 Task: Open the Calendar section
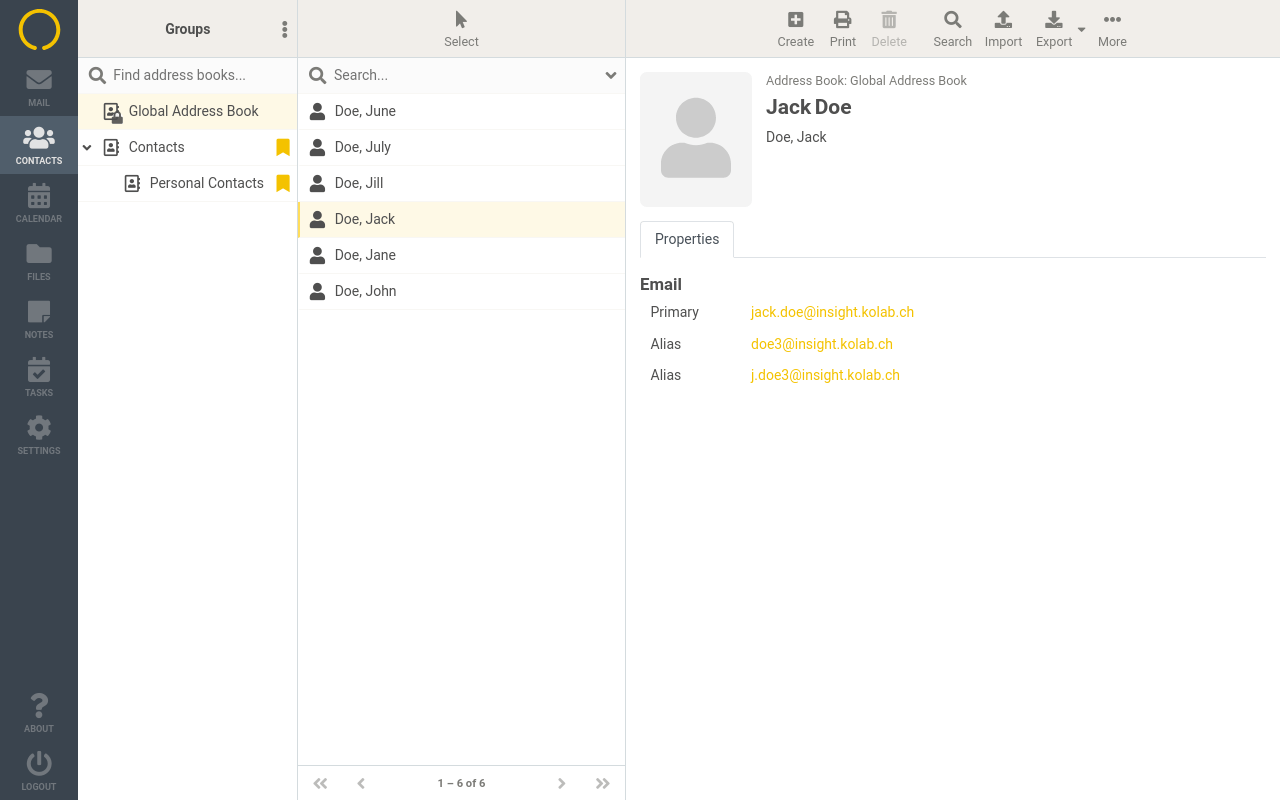39,203
